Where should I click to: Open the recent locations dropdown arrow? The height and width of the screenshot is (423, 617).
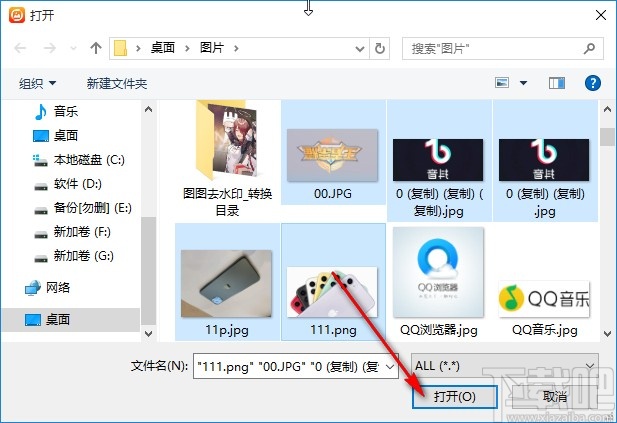pos(73,49)
